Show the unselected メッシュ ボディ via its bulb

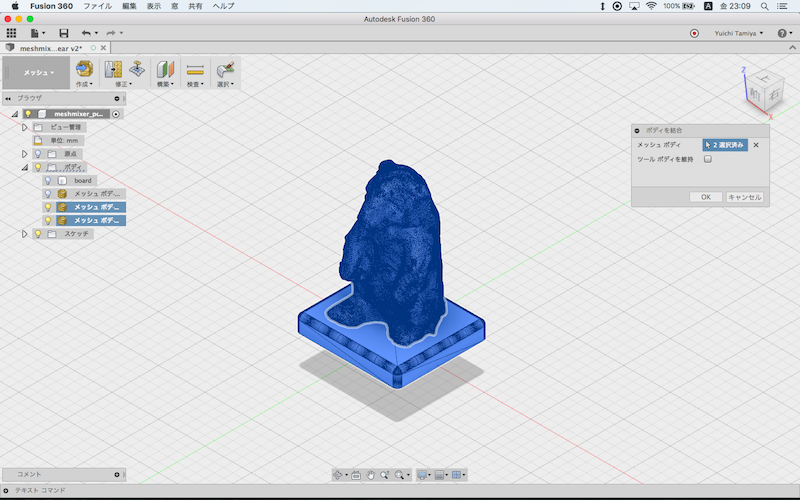(48, 193)
